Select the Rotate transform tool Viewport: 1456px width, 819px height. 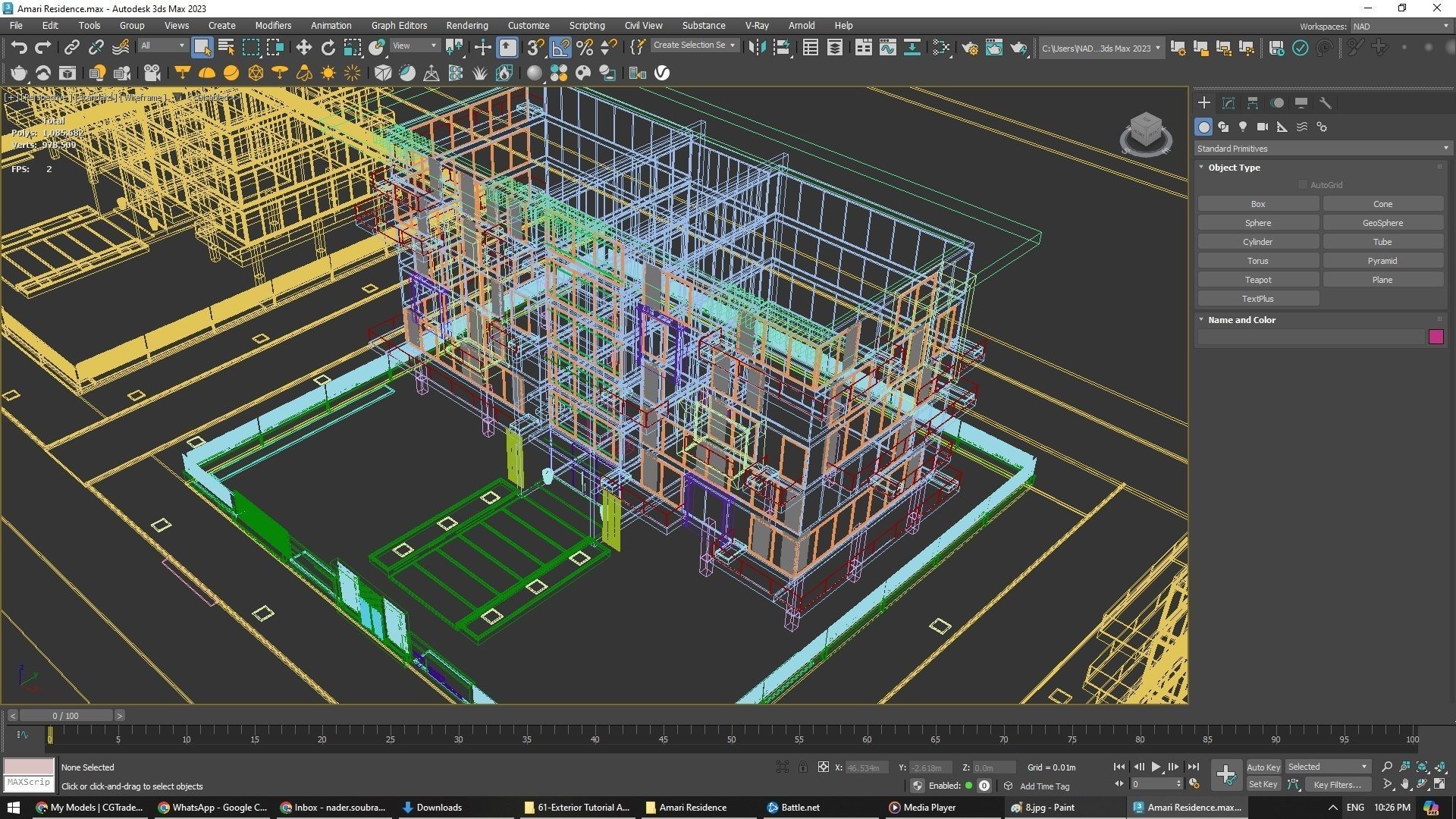328,48
